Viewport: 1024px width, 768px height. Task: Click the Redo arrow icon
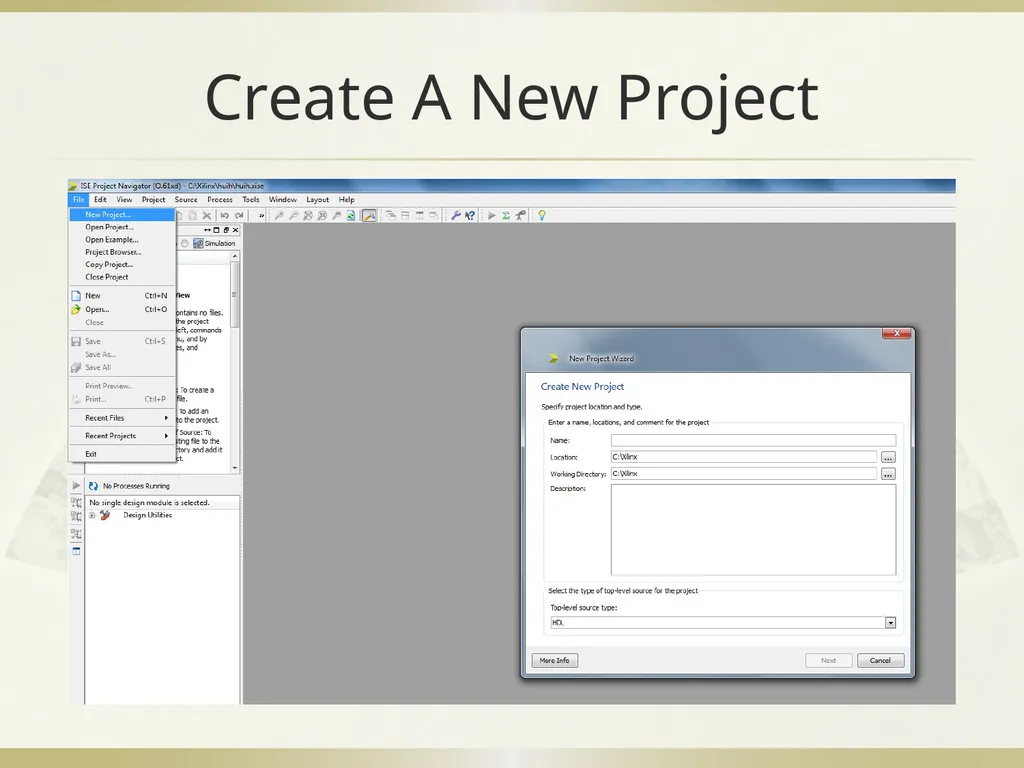click(239, 216)
